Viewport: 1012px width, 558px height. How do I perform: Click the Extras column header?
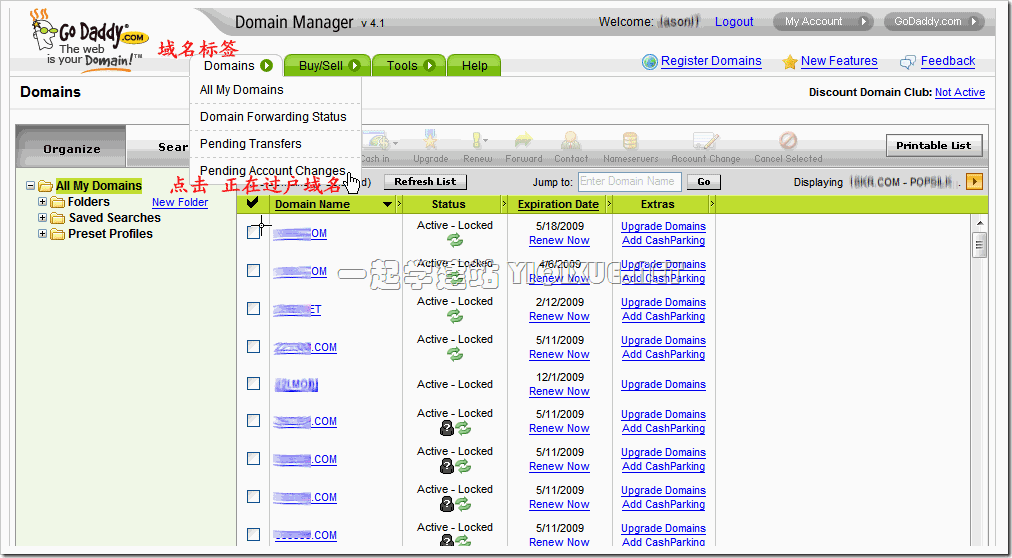(x=658, y=204)
